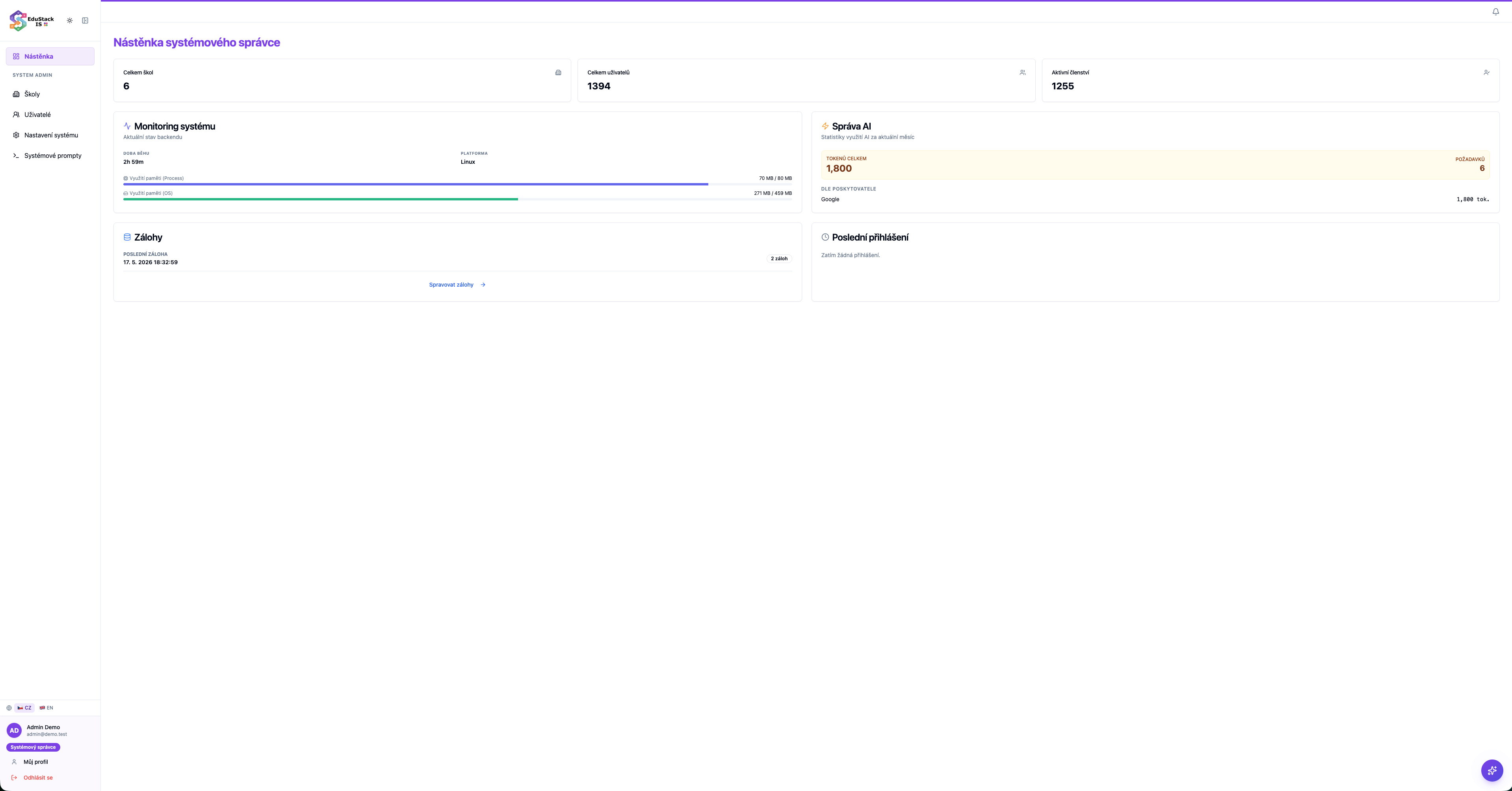Click the Požadavků value 6
This screenshot has width=1512, height=791.
pyautogui.click(x=1482, y=169)
